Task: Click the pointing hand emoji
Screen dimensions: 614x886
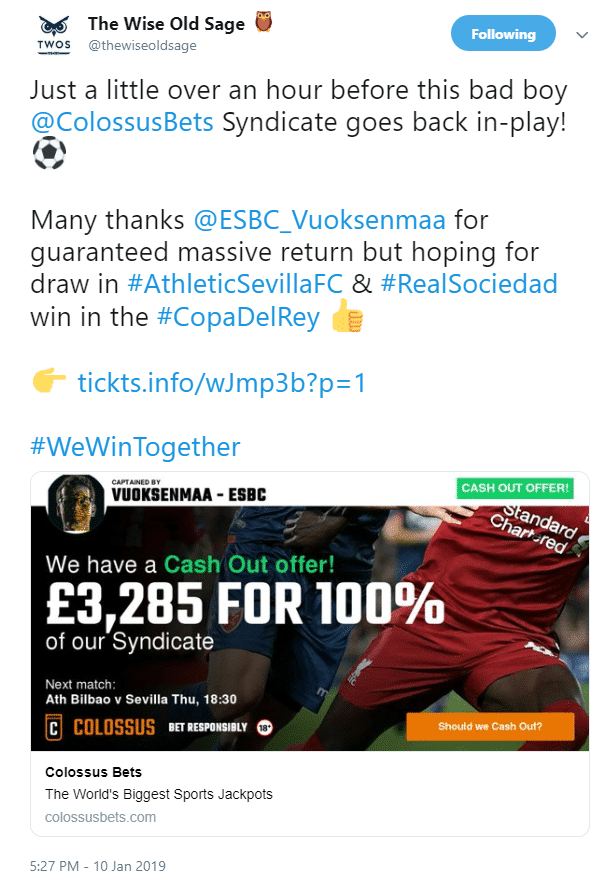Action: 49,380
